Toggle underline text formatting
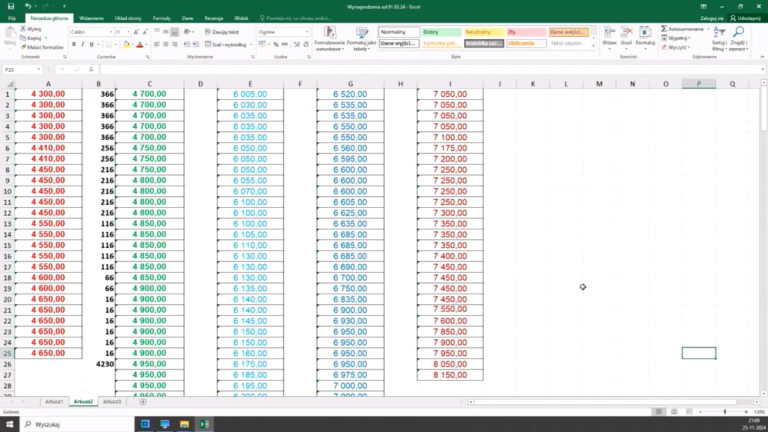Image resolution: width=768 pixels, height=432 pixels. pos(90,44)
